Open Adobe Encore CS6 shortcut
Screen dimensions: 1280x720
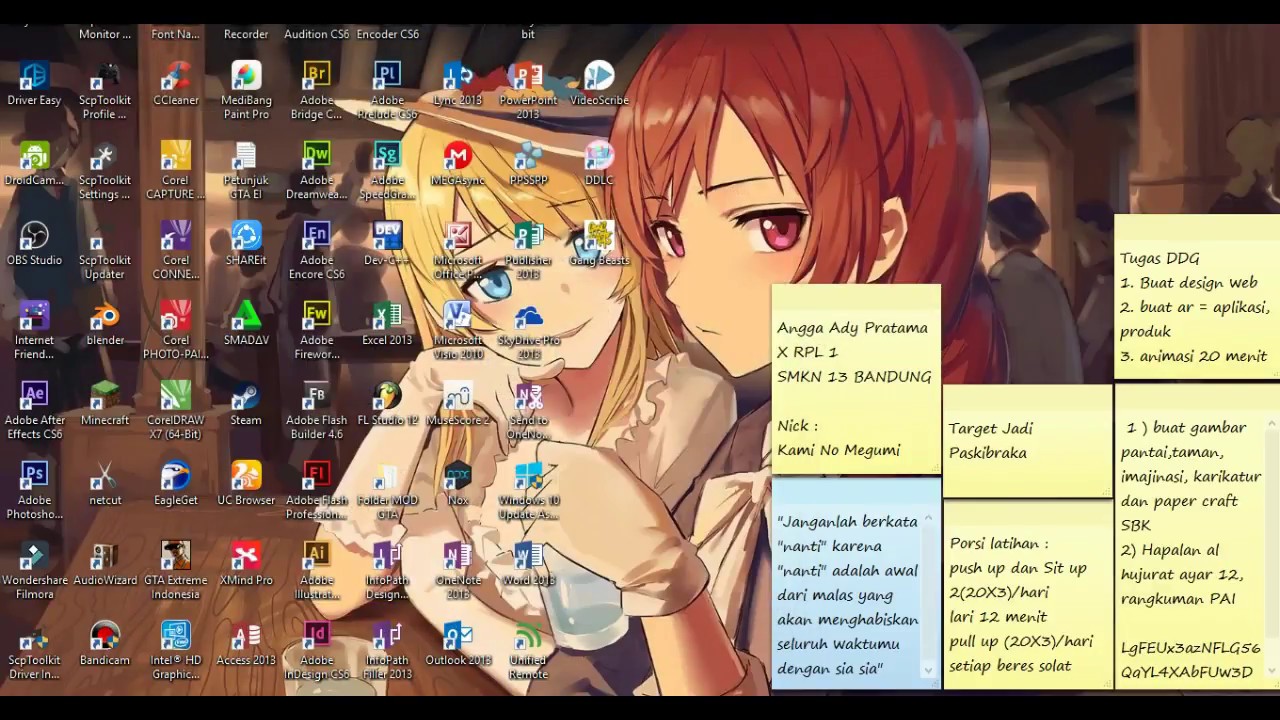click(316, 251)
